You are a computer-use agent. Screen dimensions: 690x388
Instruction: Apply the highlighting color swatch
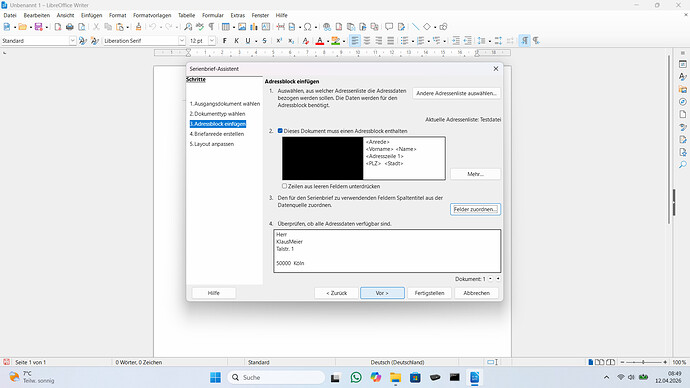click(x=336, y=40)
